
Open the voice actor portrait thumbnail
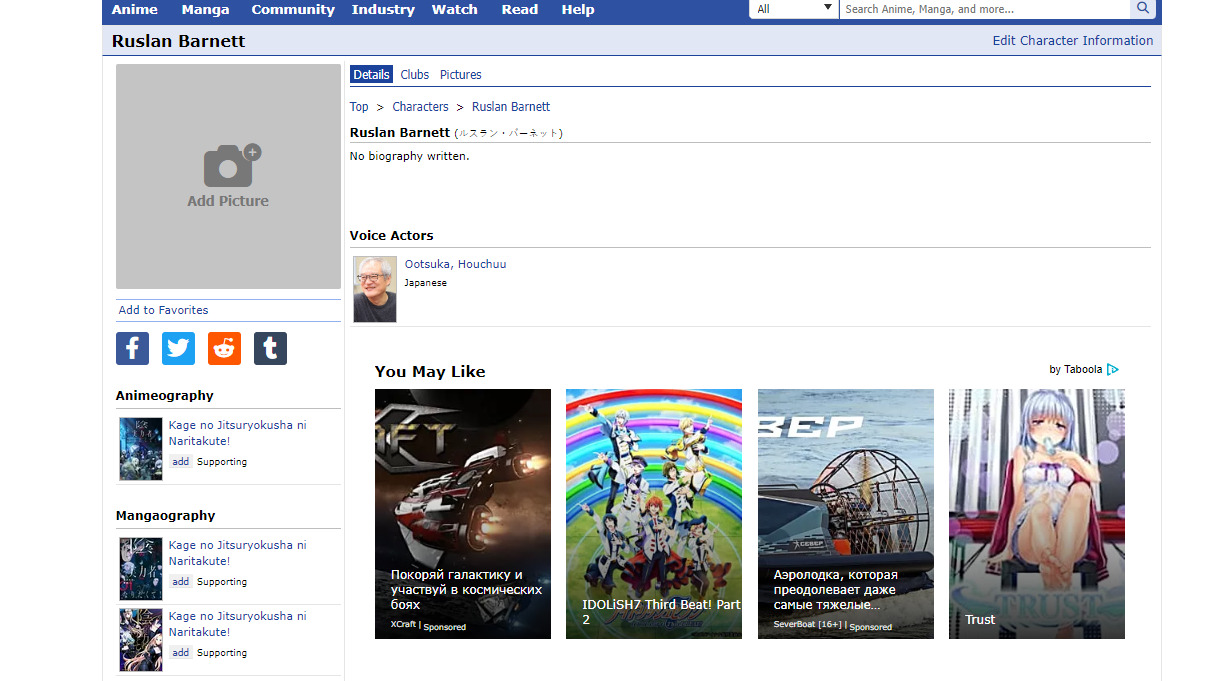coord(375,289)
